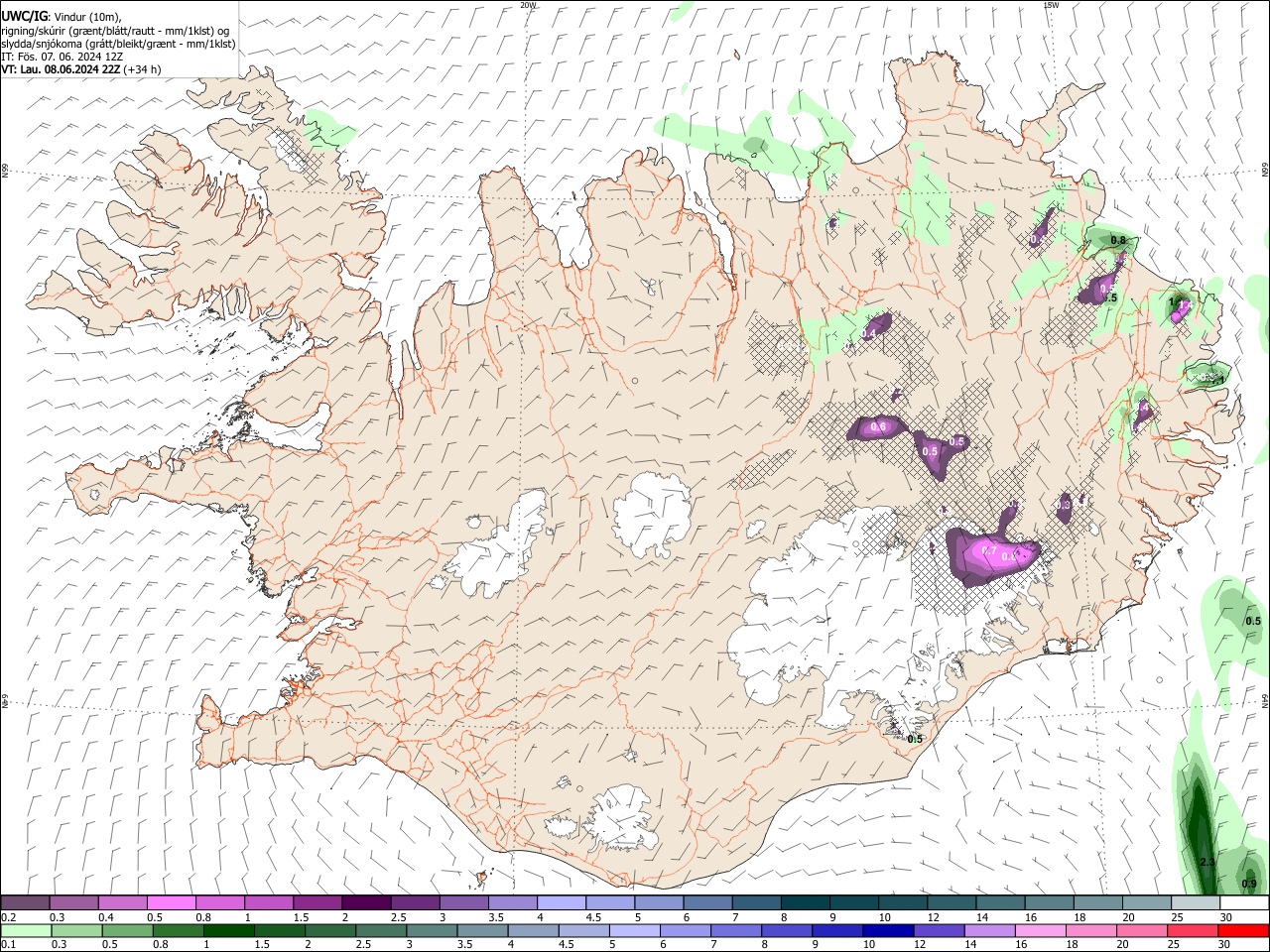This screenshot has width=1270, height=952.
Task: Click the 'rigning/skúrir' legend description line
Action: 115,30
